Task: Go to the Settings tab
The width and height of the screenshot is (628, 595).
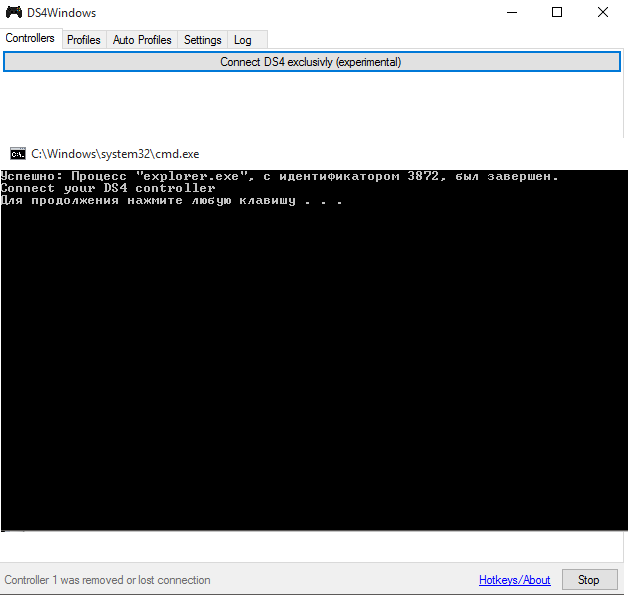Action: [x=202, y=40]
